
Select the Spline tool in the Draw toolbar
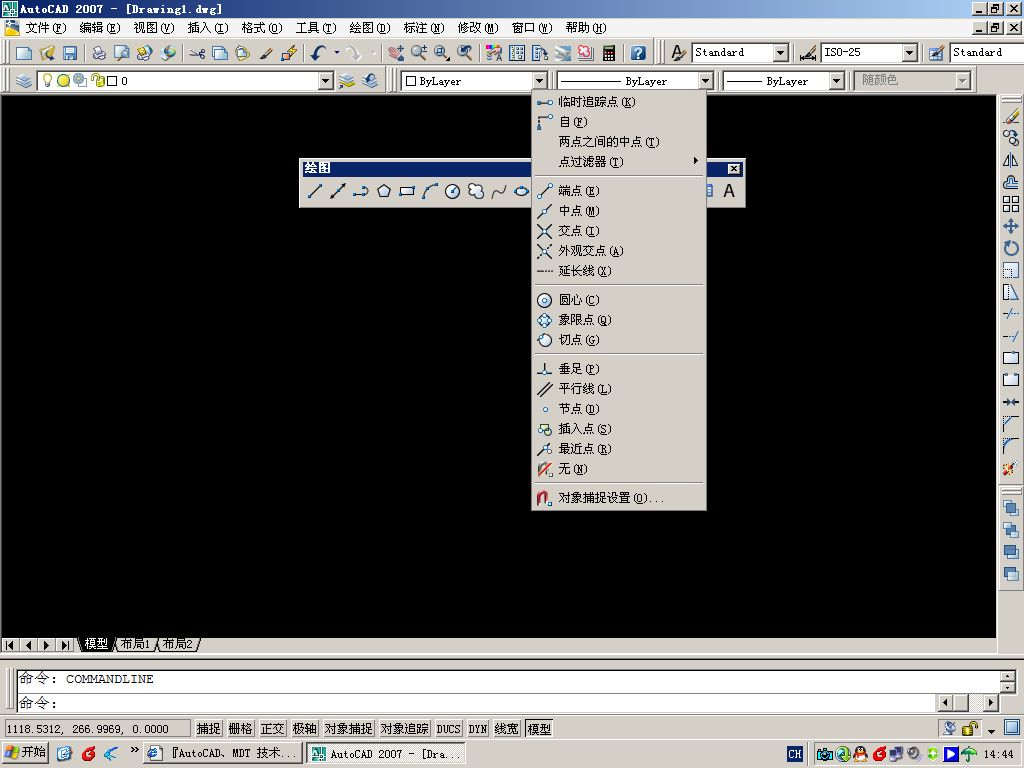[498, 191]
